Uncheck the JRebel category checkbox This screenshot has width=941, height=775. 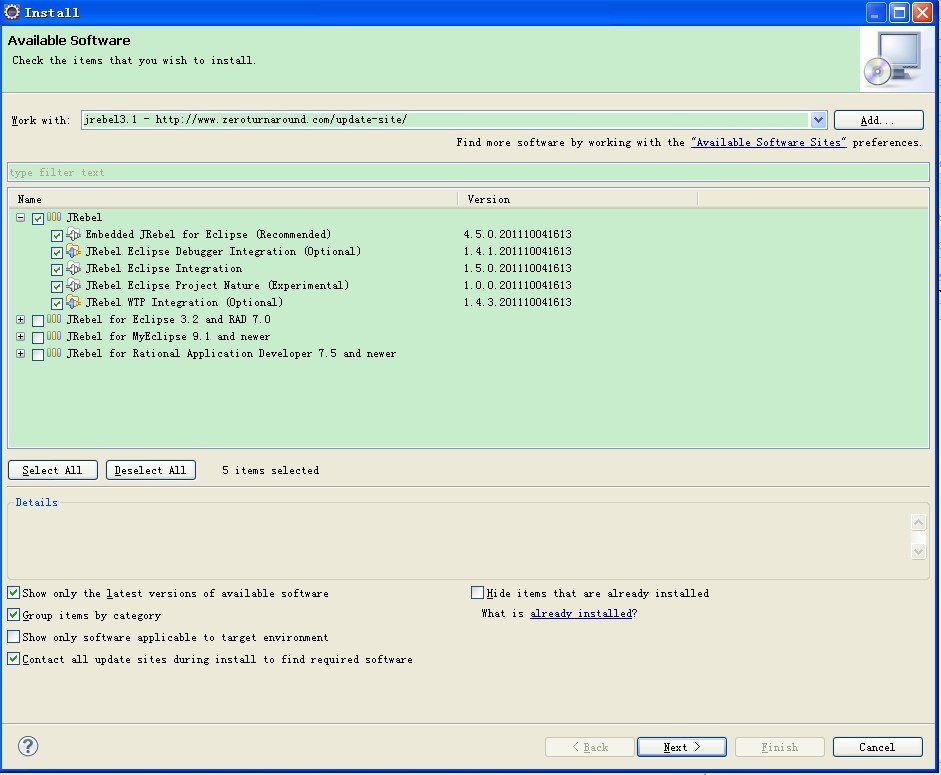pyautogui.click(x=38, y=218)
